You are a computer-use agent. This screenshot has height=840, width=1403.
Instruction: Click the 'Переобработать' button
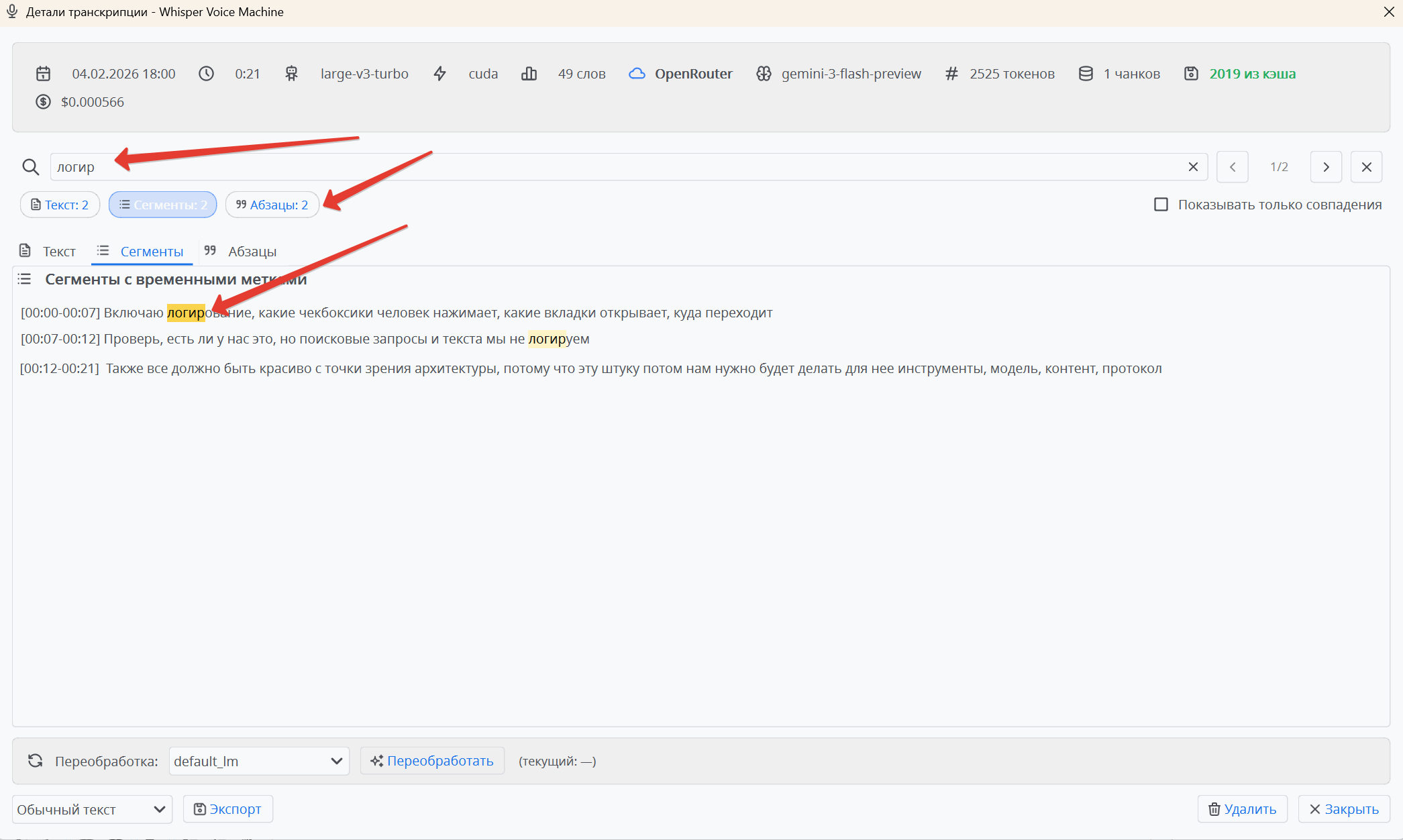point(432,761)
